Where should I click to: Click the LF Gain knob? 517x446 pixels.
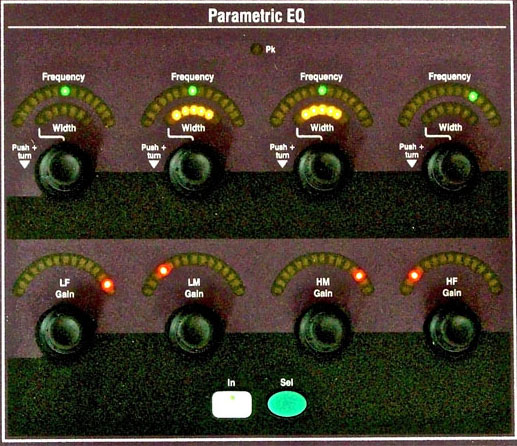[63, 330]
